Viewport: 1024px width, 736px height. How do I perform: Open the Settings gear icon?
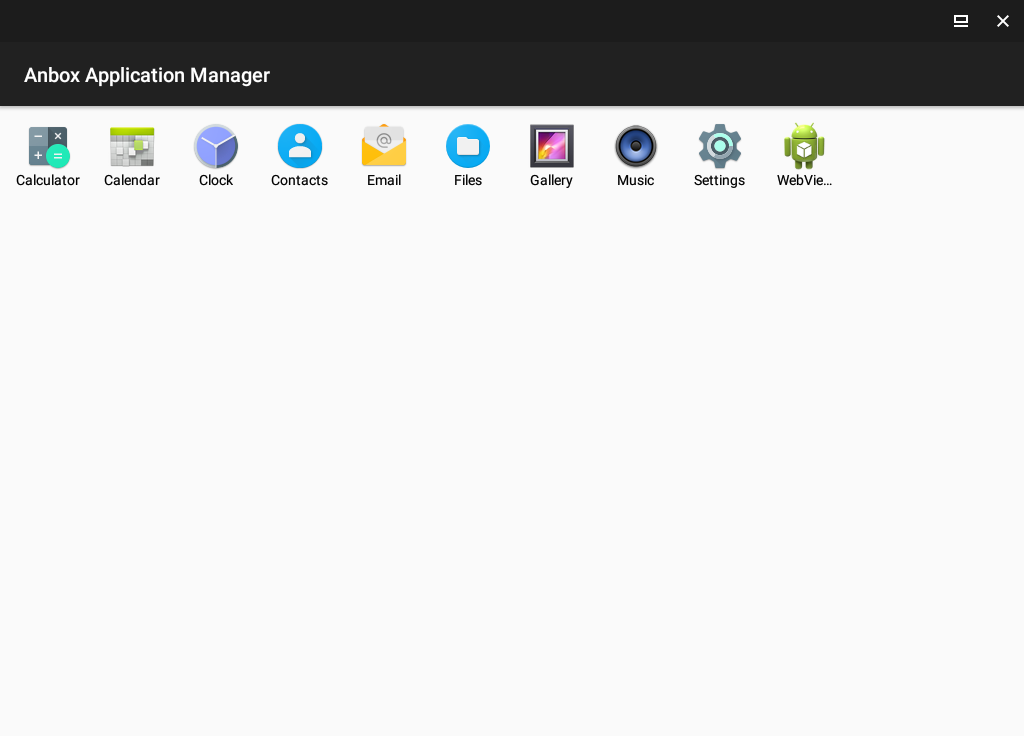(x=720, y=146)
